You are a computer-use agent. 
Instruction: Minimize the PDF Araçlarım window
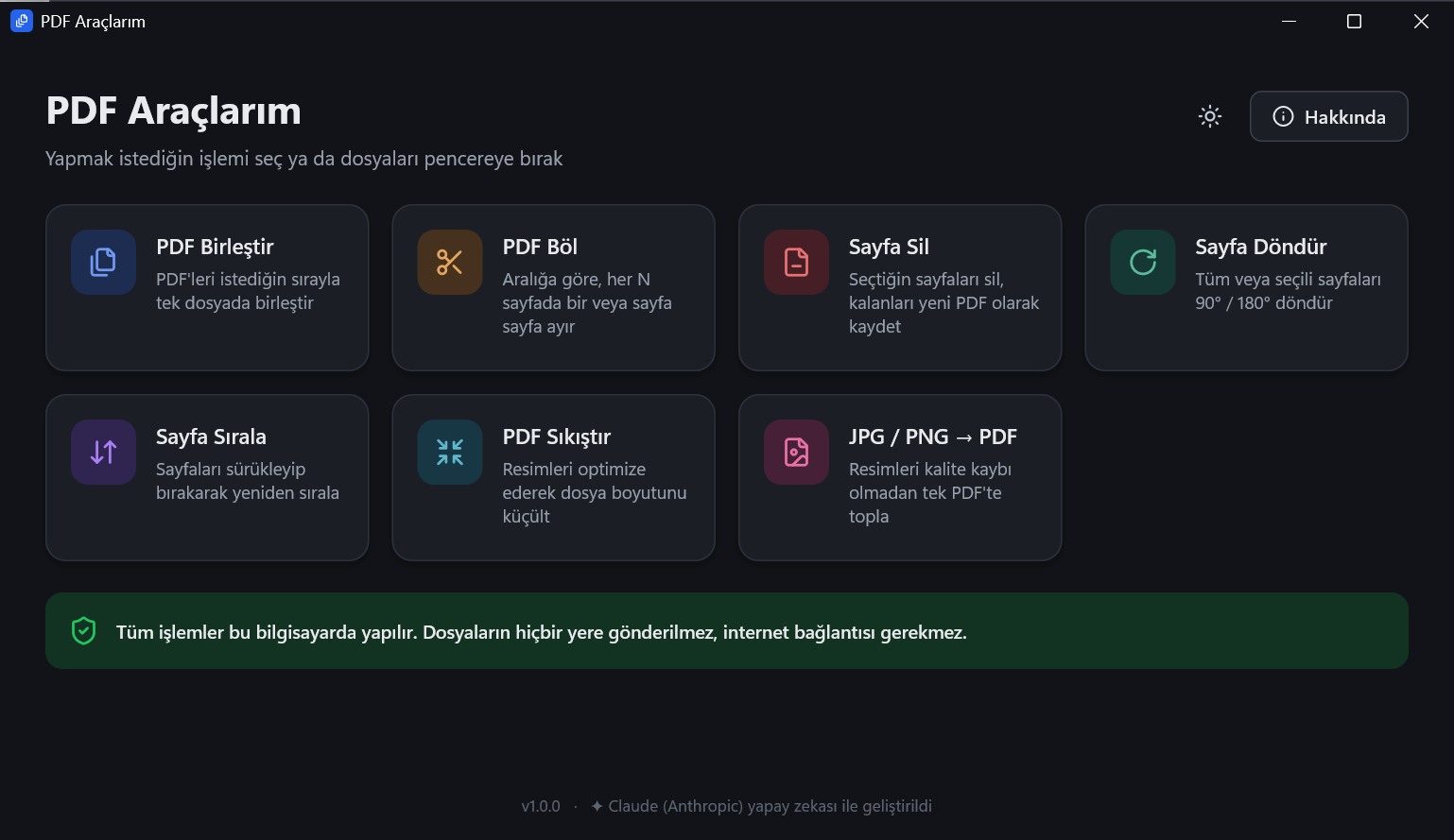tap(1288, 21)
